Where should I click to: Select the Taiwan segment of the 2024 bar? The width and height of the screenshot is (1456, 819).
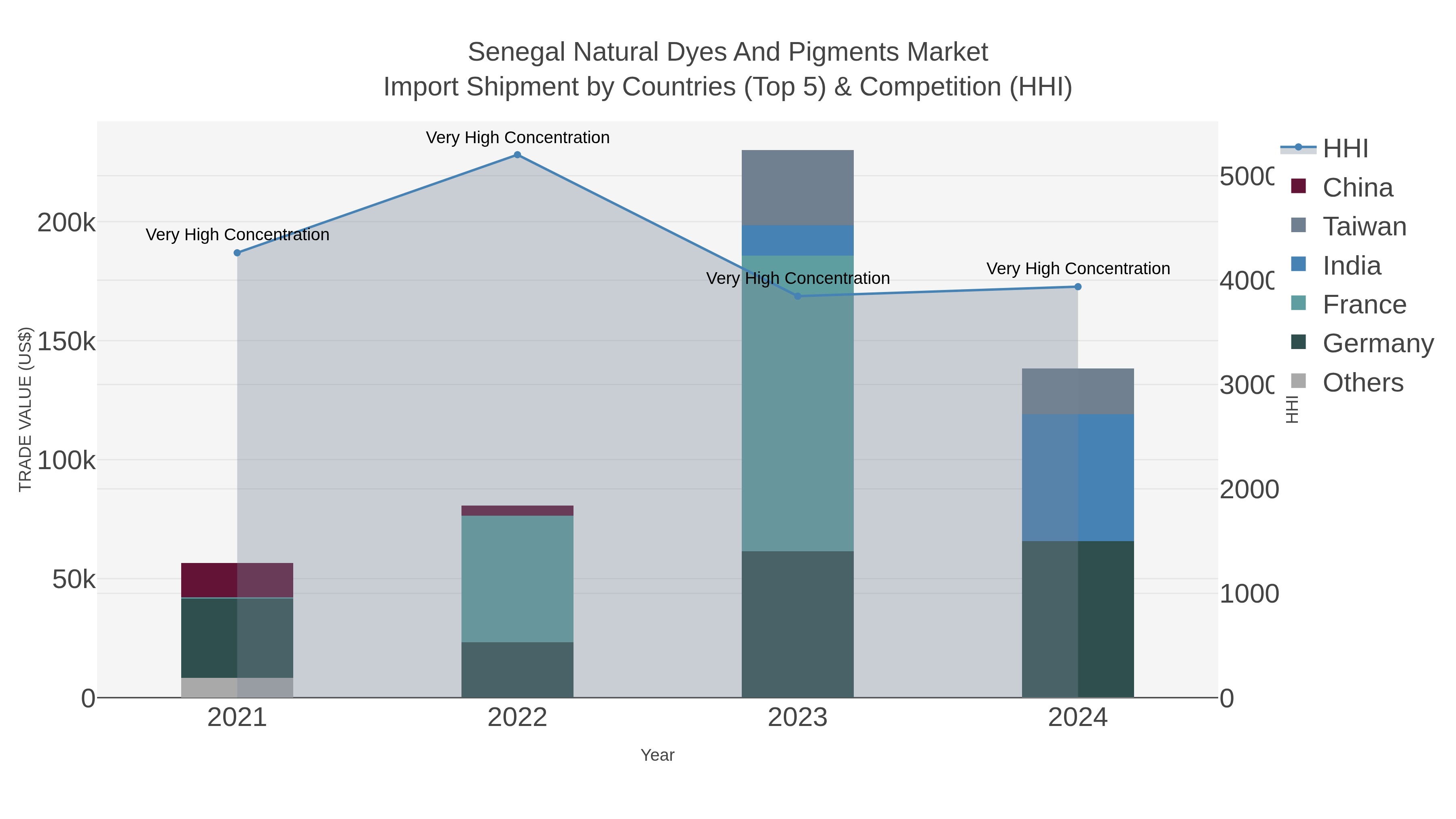(1078, 392)
